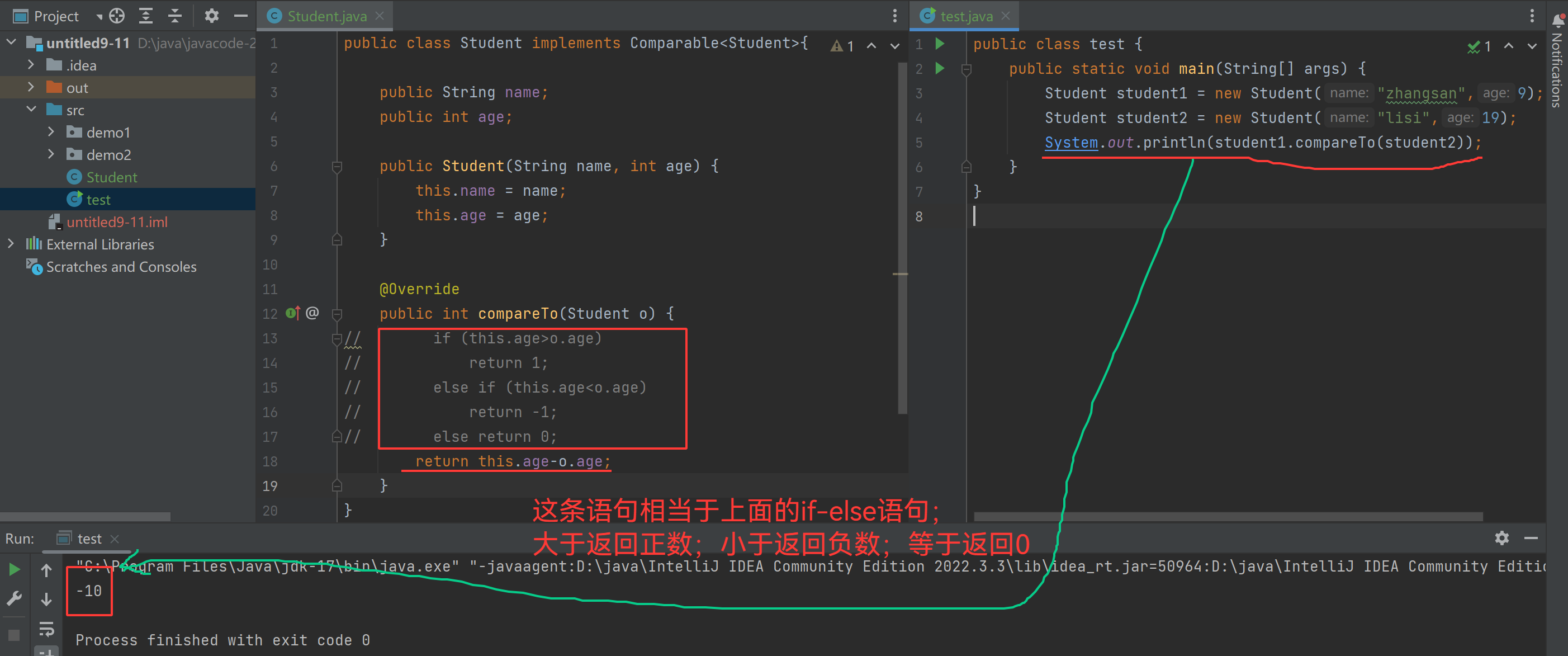Click the overriding method indicator on line 12
1568x656 pixels.
(293, 313)
